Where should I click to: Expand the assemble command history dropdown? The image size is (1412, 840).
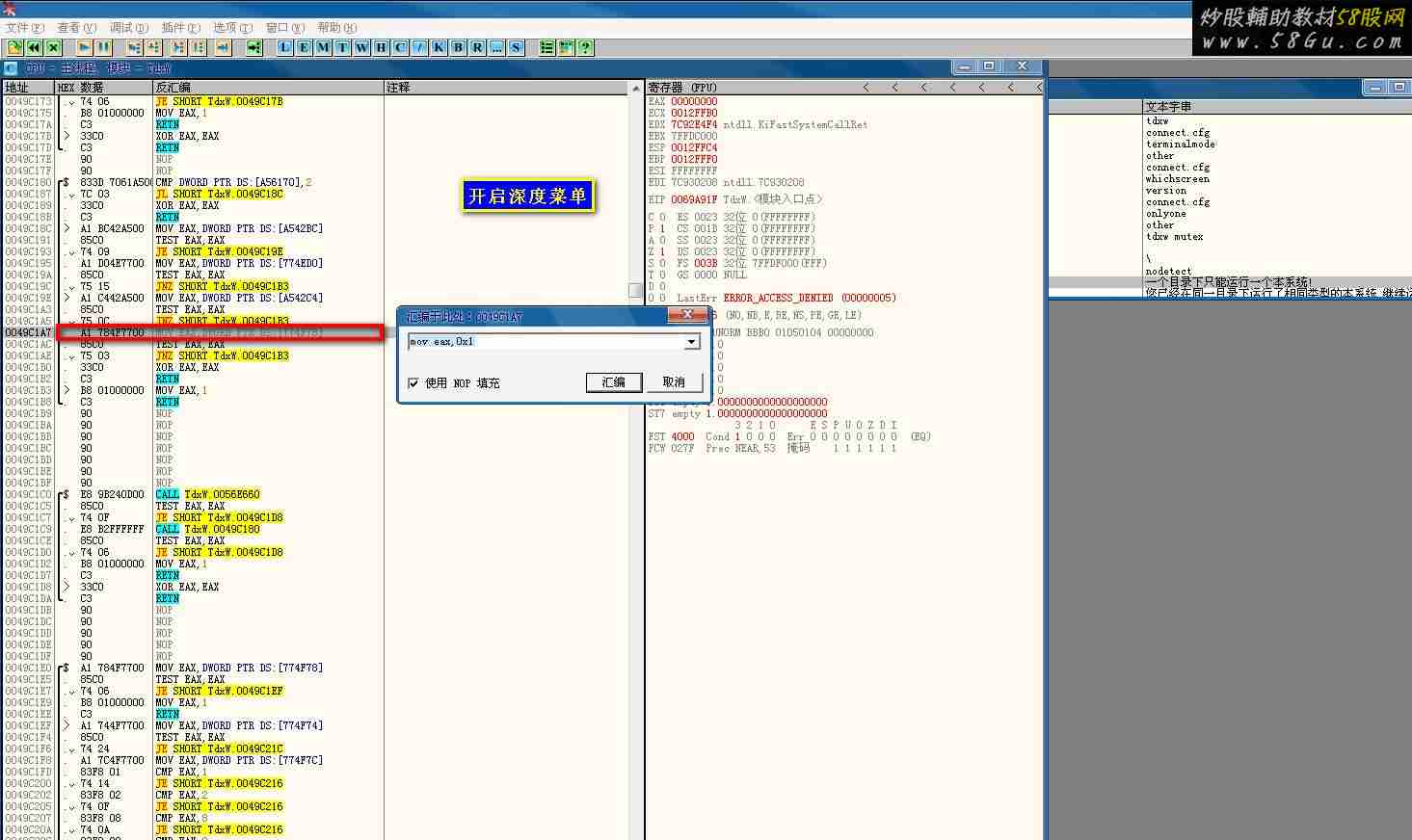click(x=691, y=342)
